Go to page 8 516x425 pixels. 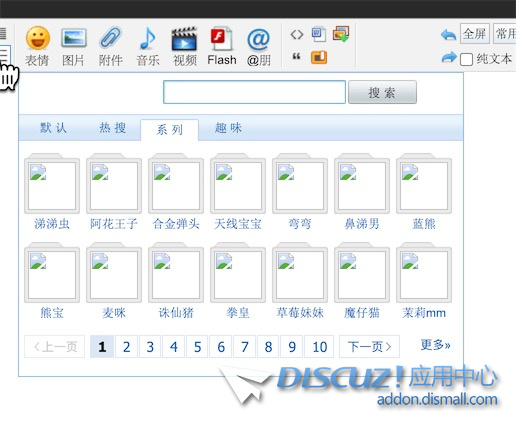pos(268,347)
